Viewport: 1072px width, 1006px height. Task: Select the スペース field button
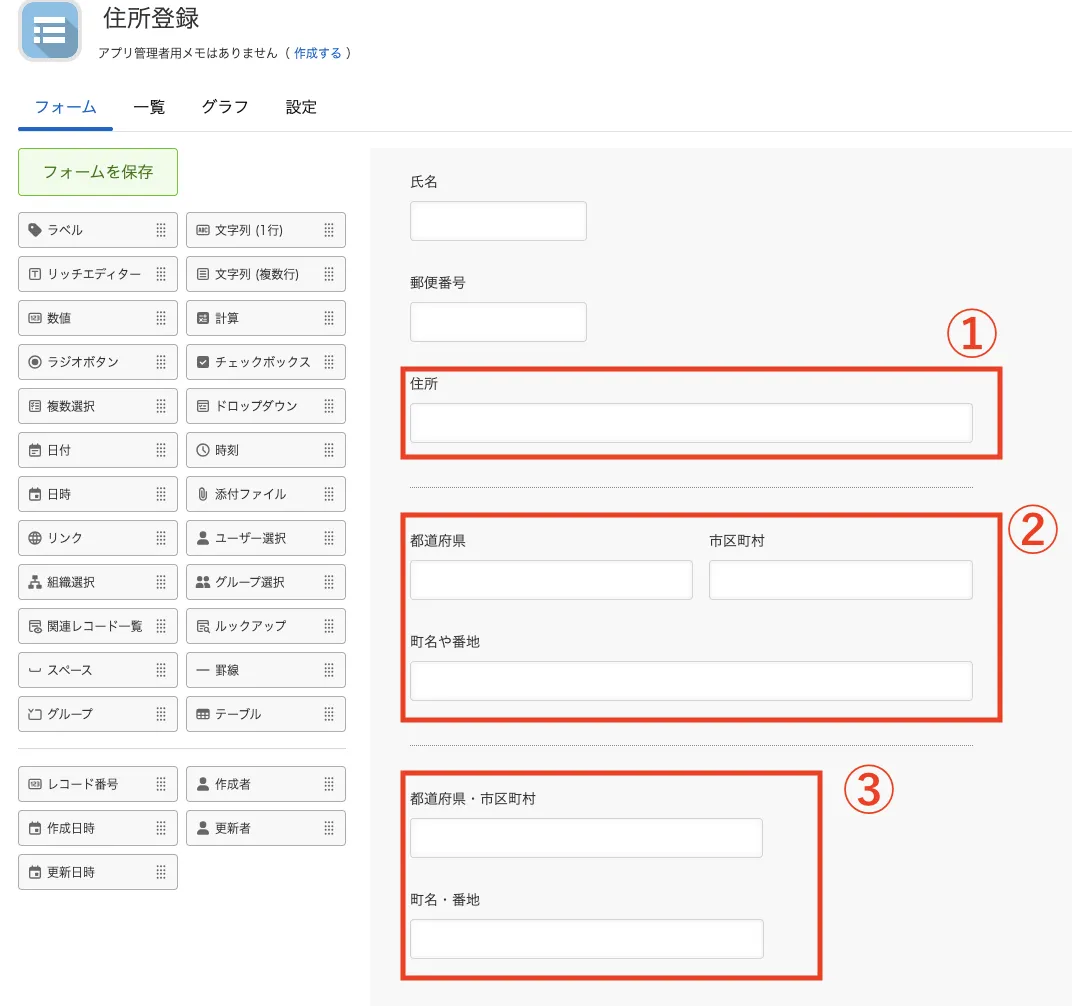pos(98,670)
